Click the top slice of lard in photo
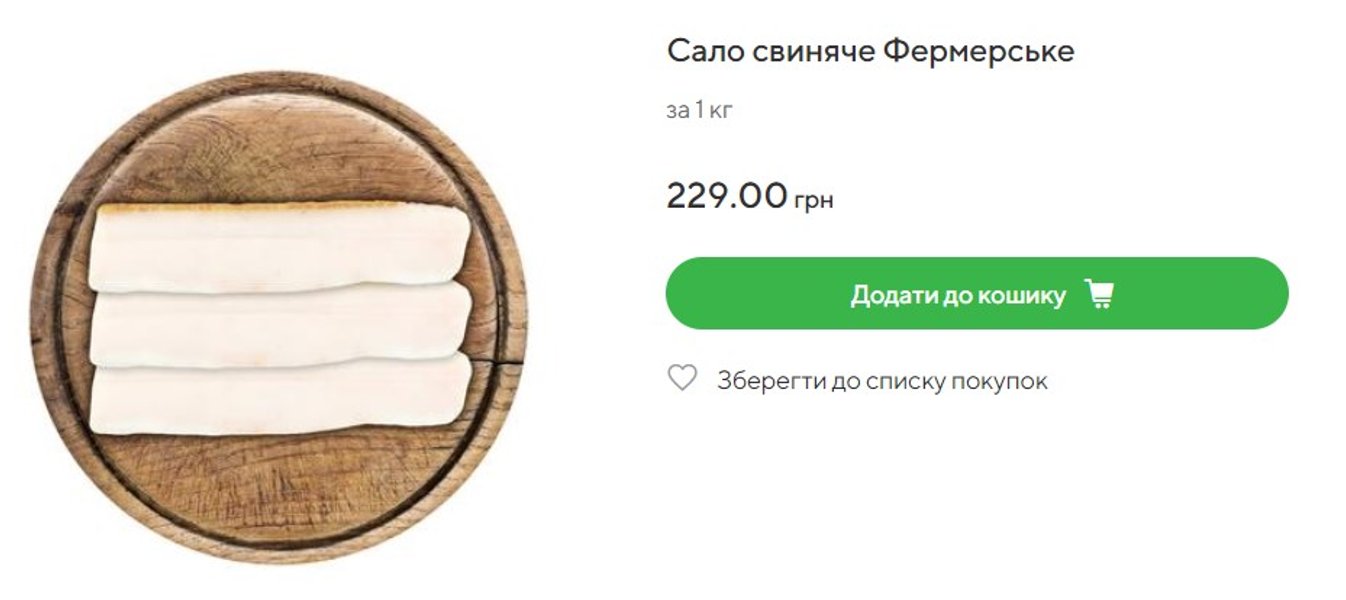Screen dimensions: 1346x600 280,247
